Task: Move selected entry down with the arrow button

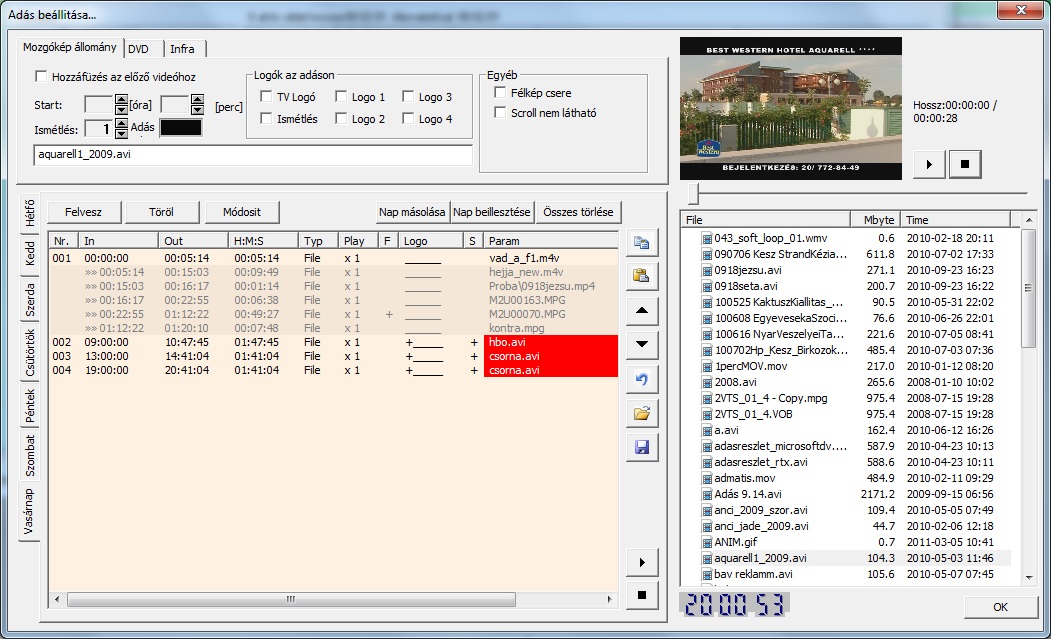Action: pos(641,345)
